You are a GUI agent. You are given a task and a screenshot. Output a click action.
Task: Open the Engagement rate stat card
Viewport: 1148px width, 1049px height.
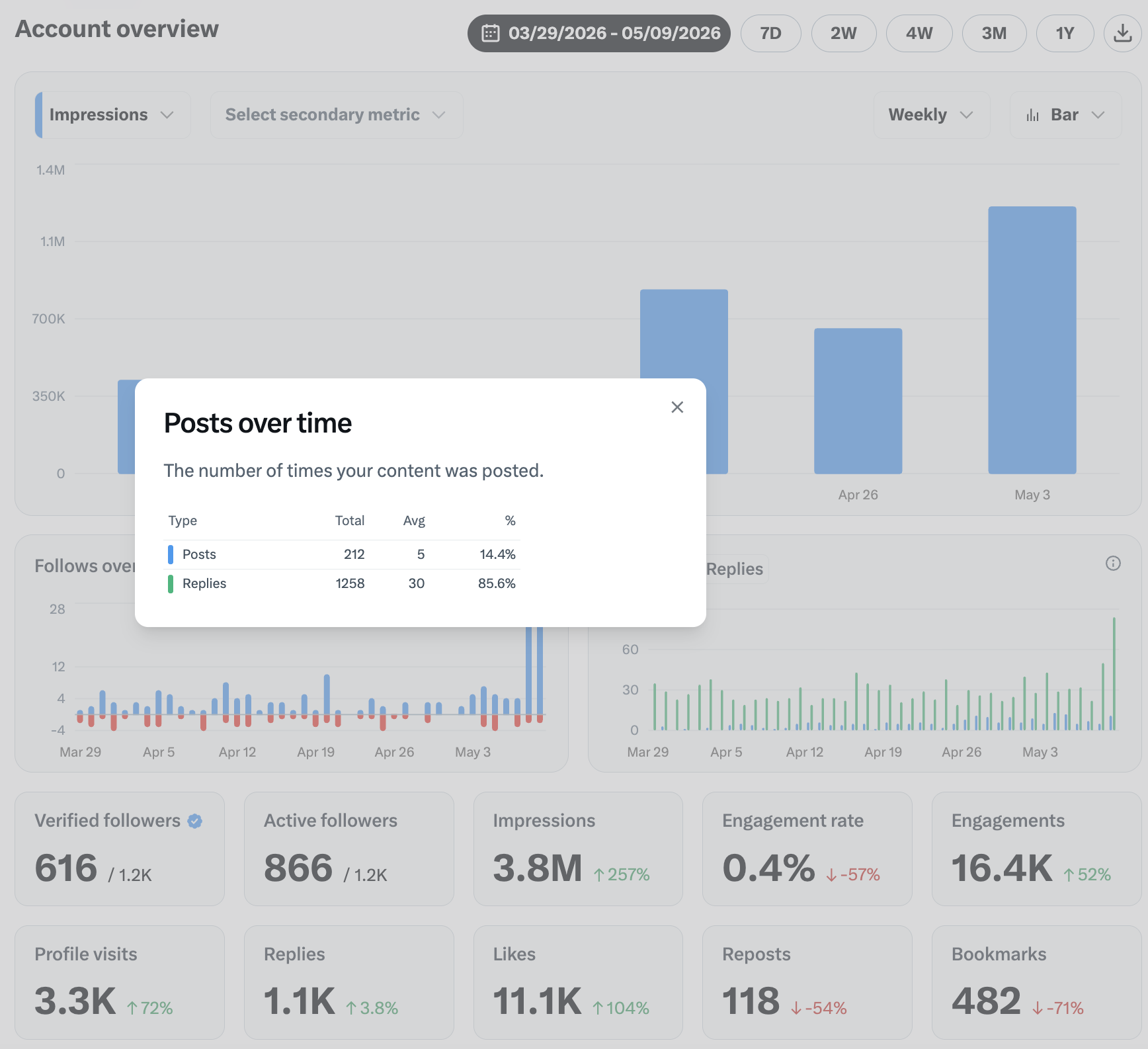coord(807,849)
